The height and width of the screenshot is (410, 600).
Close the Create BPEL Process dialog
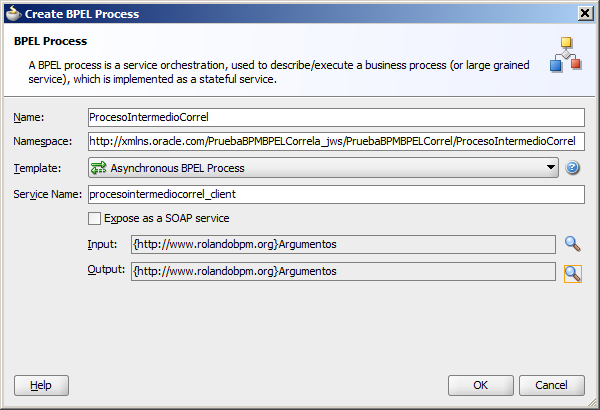pos(585,14)
